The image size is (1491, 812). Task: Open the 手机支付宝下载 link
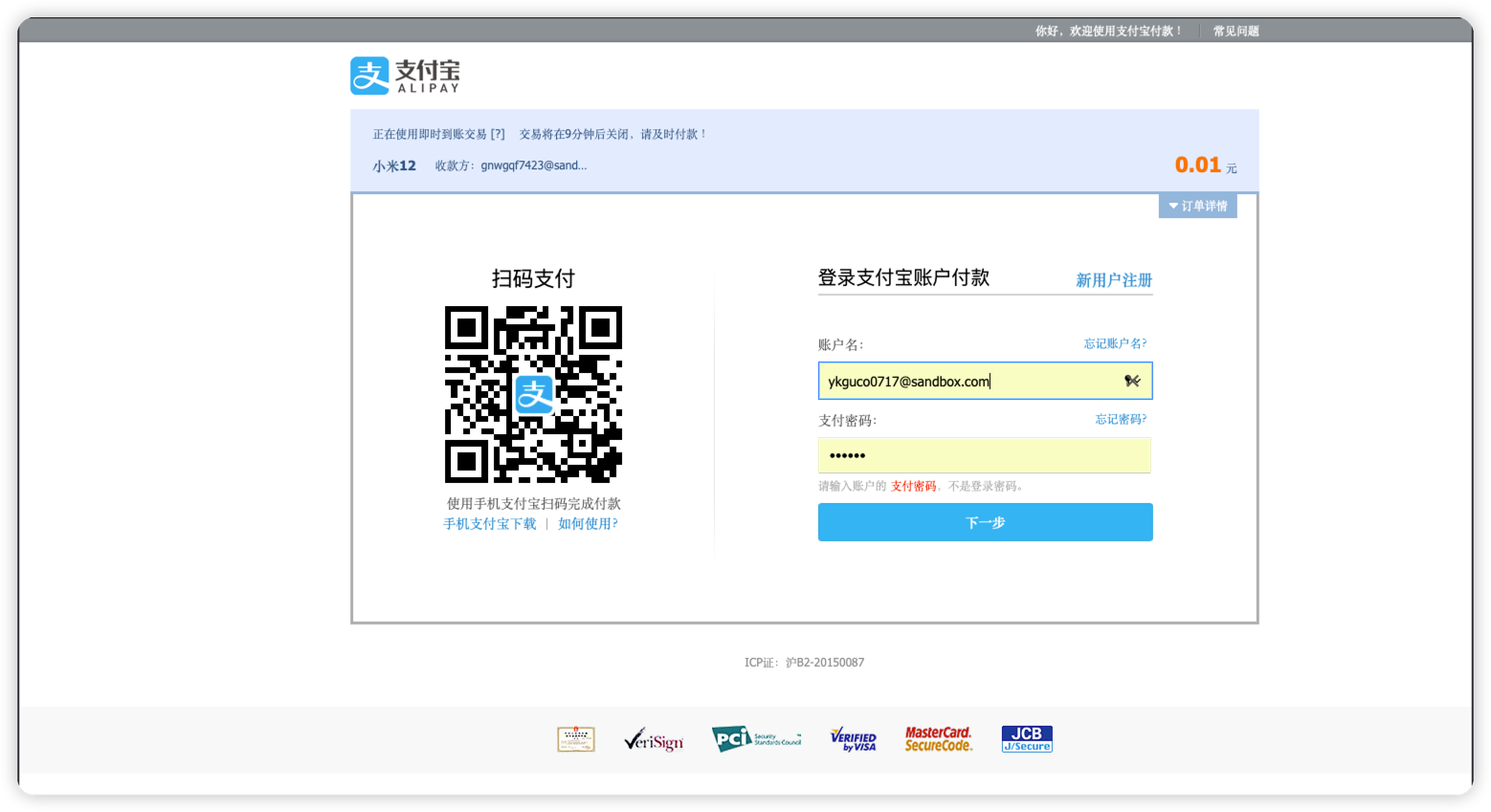(x=490, y=523)
